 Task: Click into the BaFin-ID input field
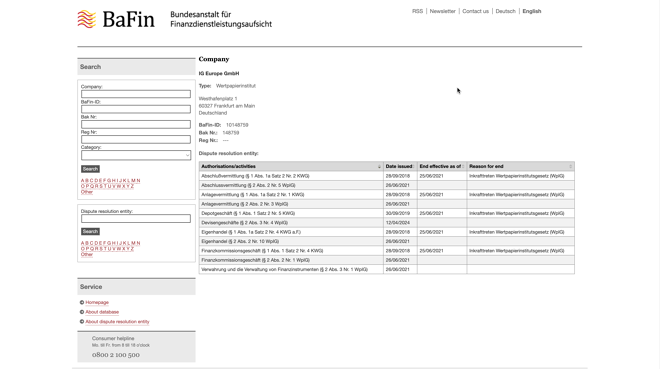pyautogui.click(x=136, y=109)
